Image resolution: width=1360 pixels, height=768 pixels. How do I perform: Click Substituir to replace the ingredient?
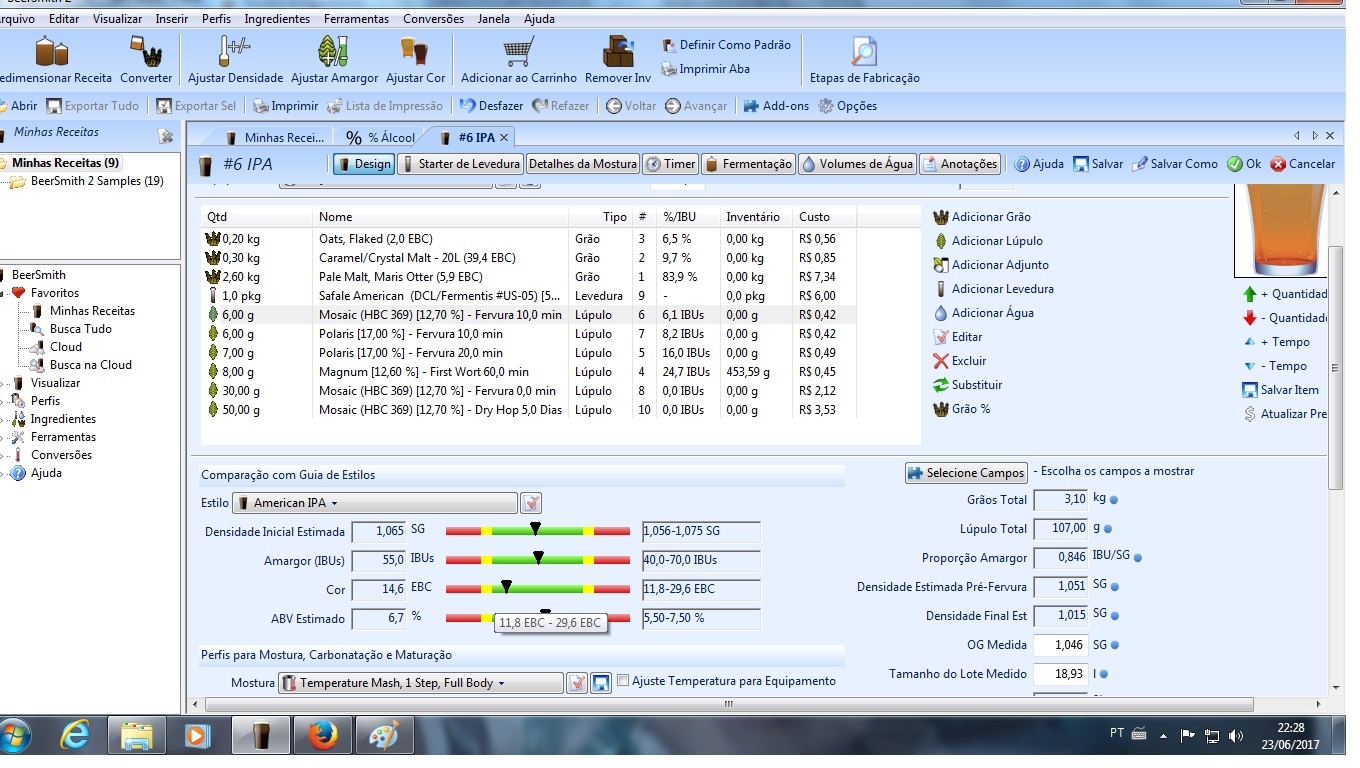point(967,385)
